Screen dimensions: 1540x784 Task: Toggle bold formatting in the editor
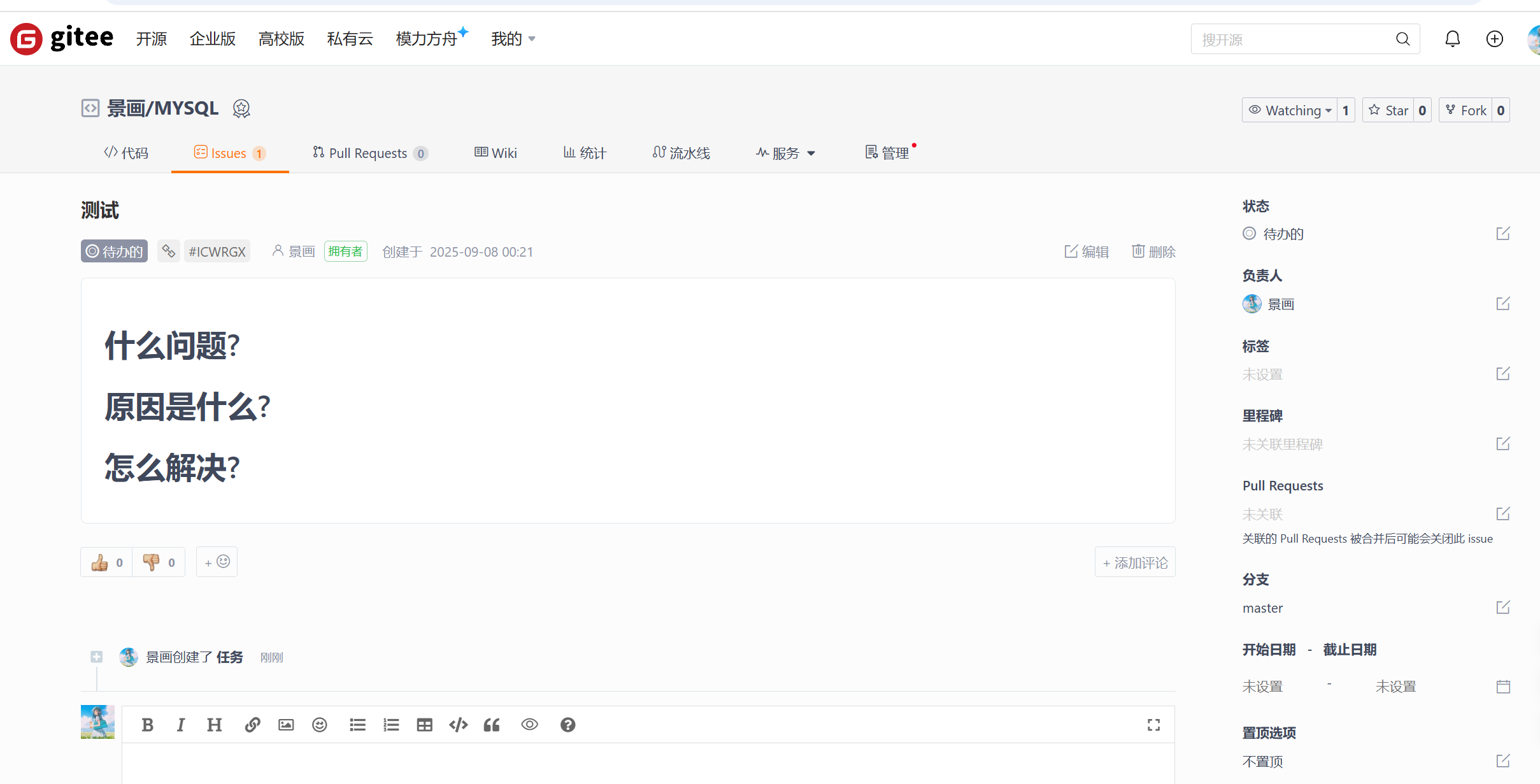click(x=147, y=725)
